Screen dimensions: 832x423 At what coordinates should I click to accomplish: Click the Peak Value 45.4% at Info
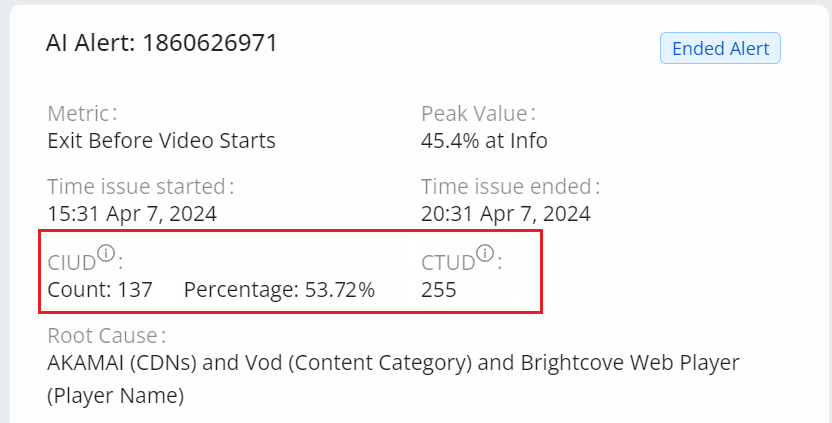(484, 140)
